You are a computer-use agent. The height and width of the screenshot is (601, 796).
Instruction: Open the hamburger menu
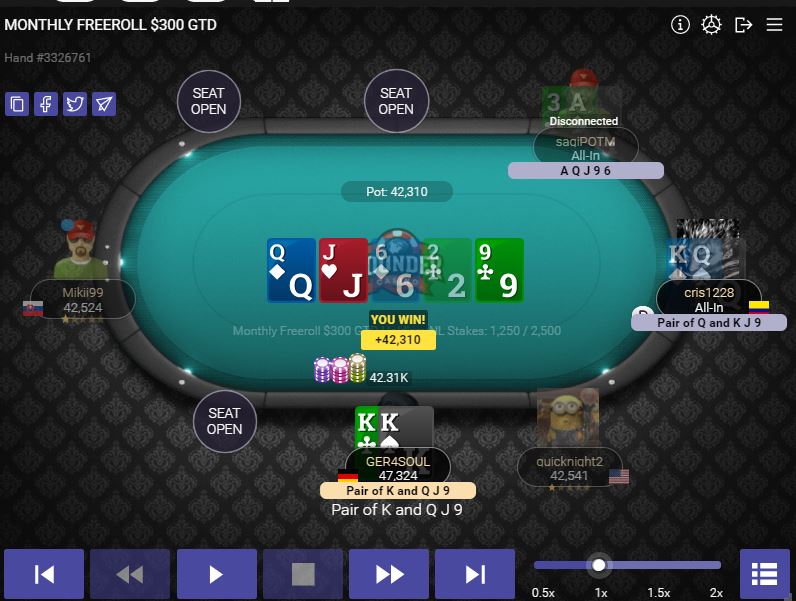coord(774,24)
